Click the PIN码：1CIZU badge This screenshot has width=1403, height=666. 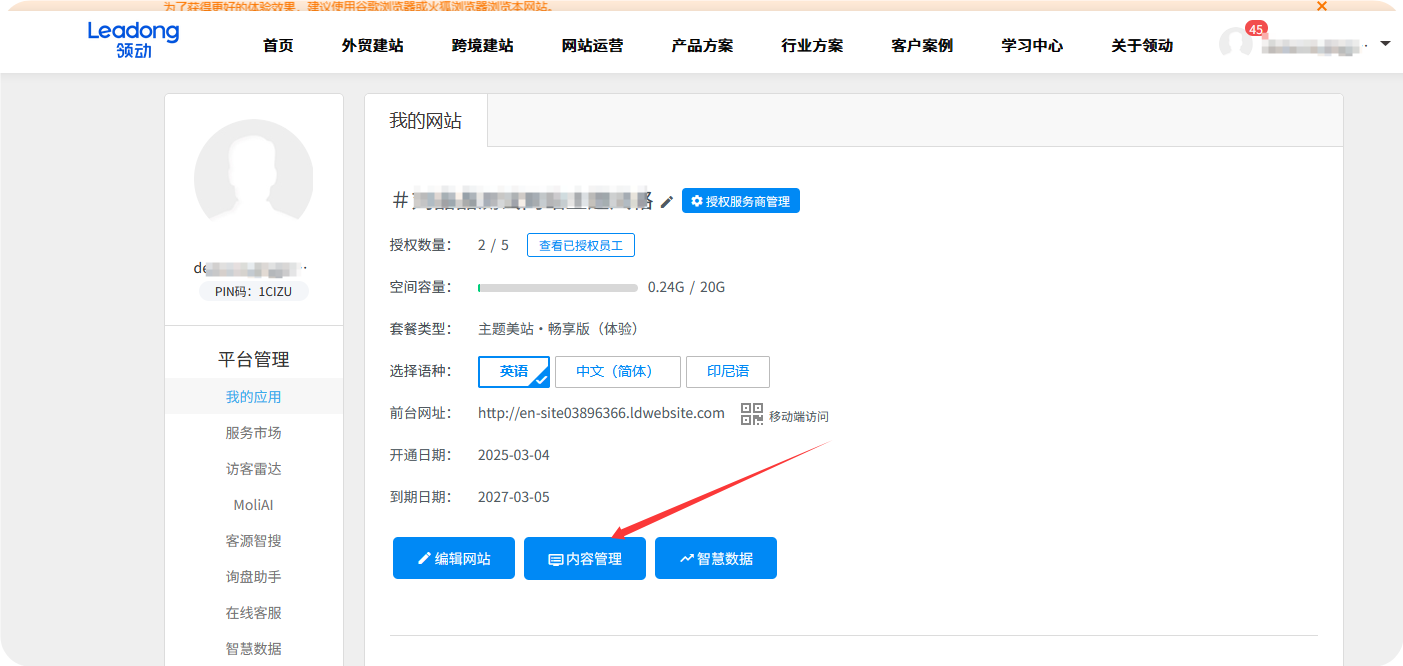(x=254, y=292)
